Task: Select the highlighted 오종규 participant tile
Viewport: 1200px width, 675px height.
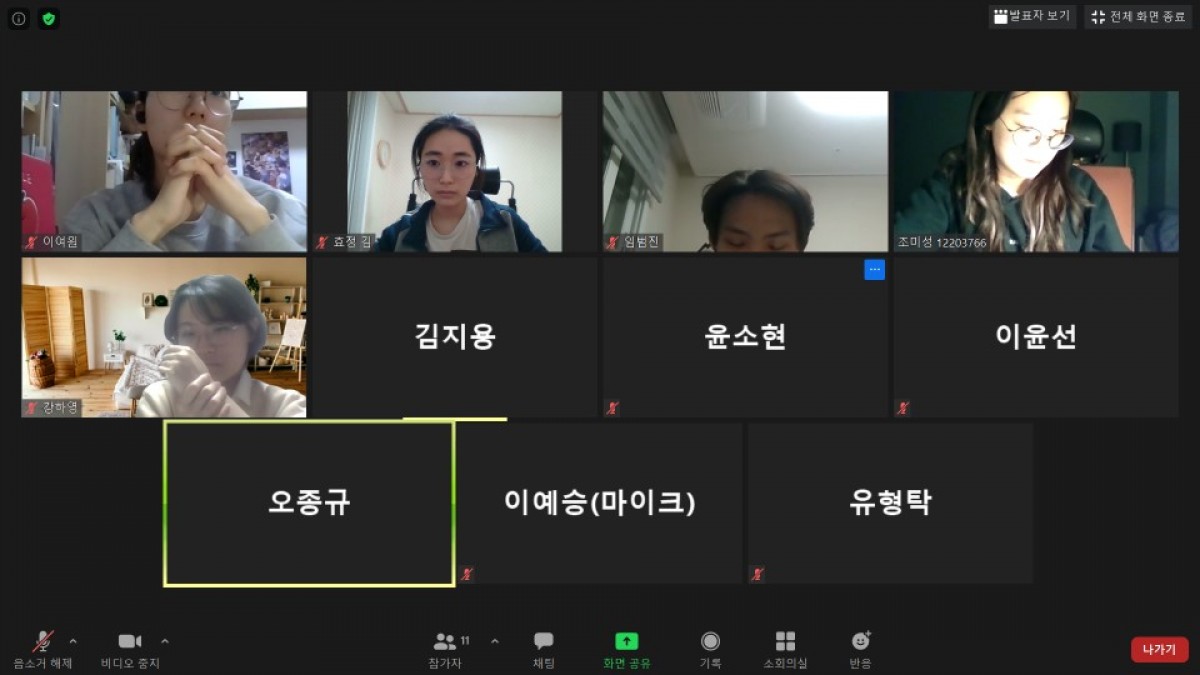Action: [x=309, y=503]
